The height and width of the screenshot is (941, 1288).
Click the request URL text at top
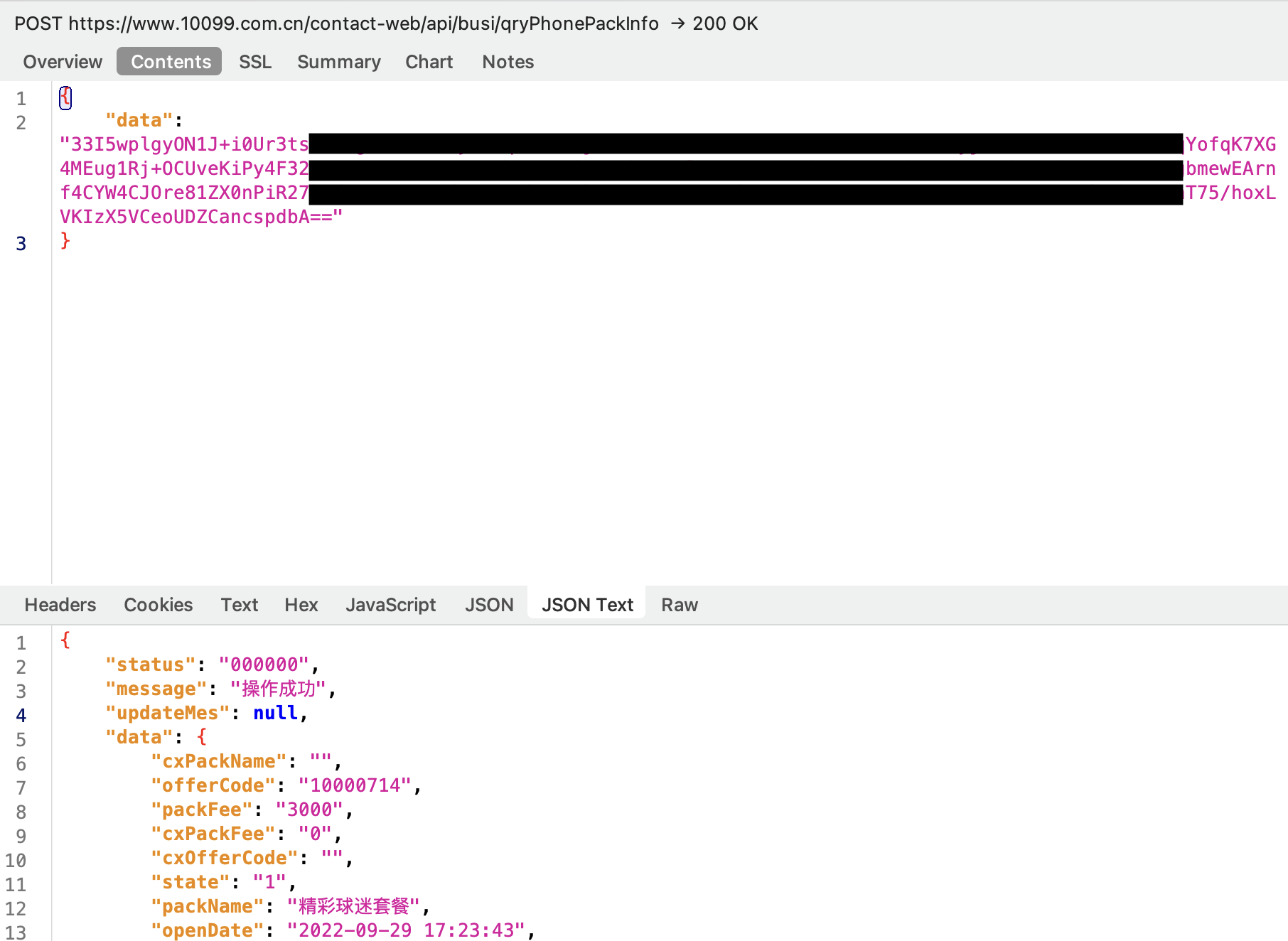click(x=363, y=23)
